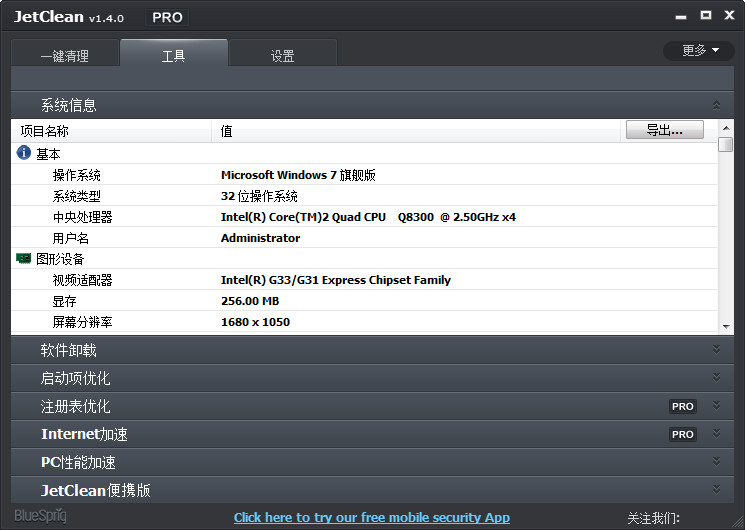Click the 256.00 MB value
The width and height of the screenshot is (745, 530).
click(250, 301)
